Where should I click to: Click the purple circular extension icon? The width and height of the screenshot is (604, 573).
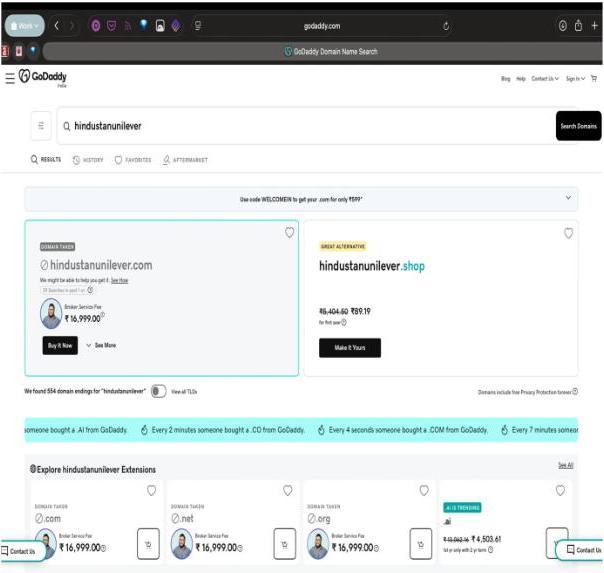(96, 26)
